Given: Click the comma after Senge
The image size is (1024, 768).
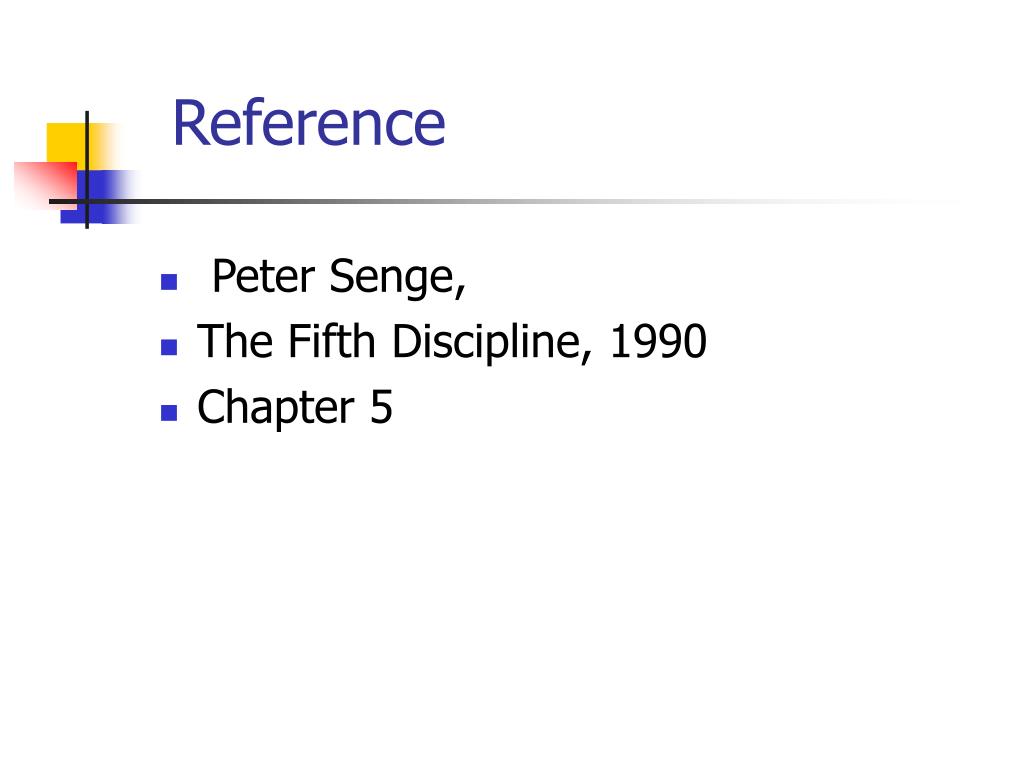Looking at the screenshot, I should coord(460,290).
